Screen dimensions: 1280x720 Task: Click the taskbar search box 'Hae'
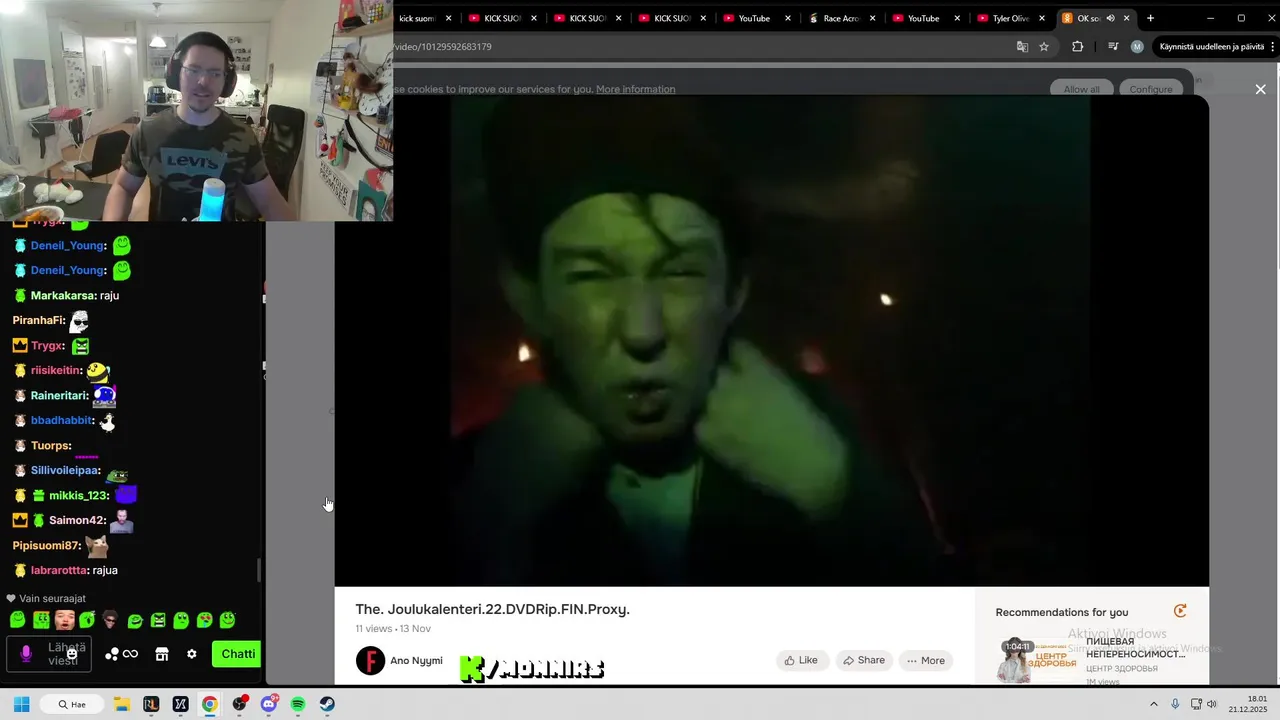click(70, 704)
